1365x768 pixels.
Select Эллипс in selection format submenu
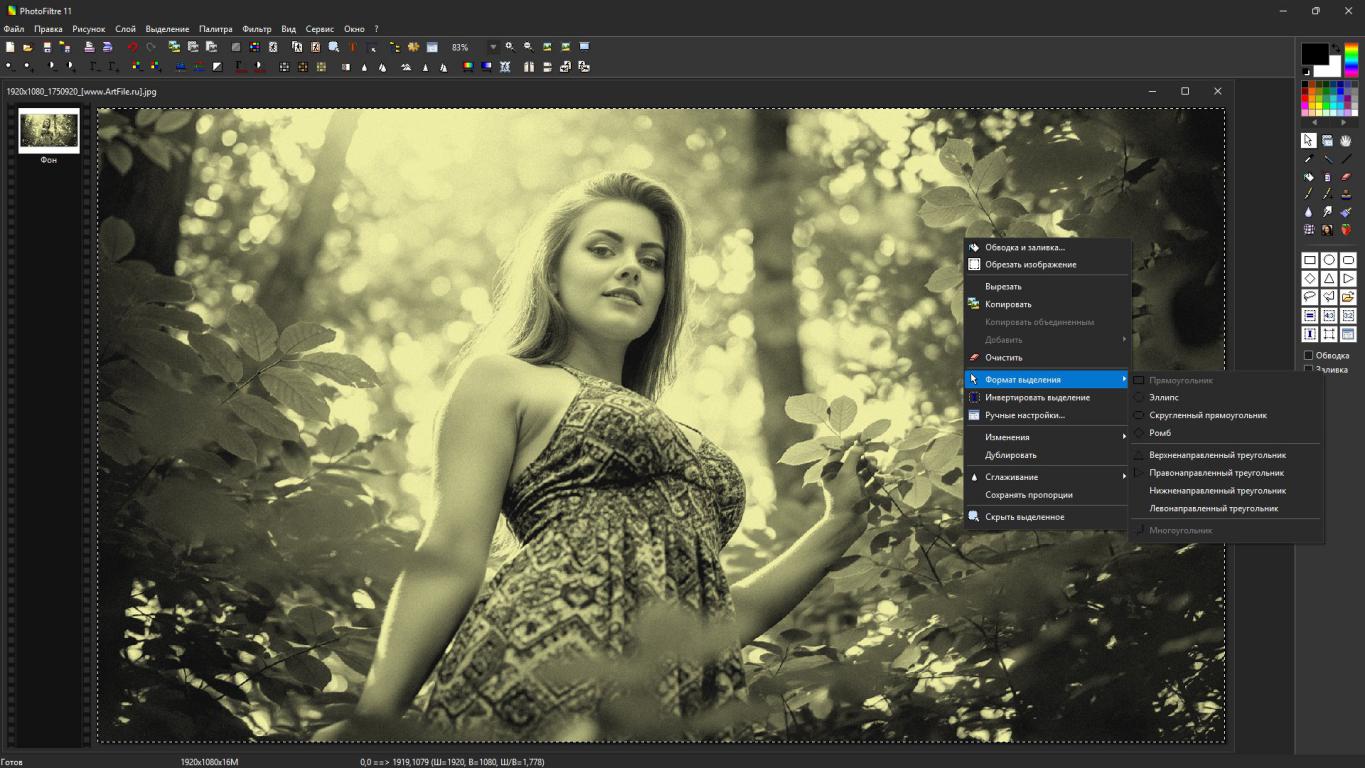[x=1164, y=398]
